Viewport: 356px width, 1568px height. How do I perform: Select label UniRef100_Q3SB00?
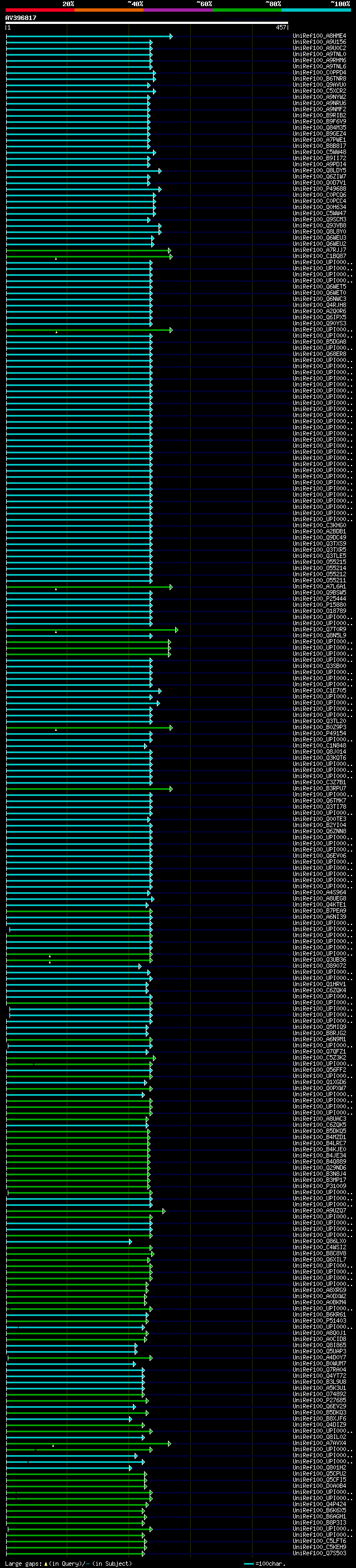click(x=319, y=666)
